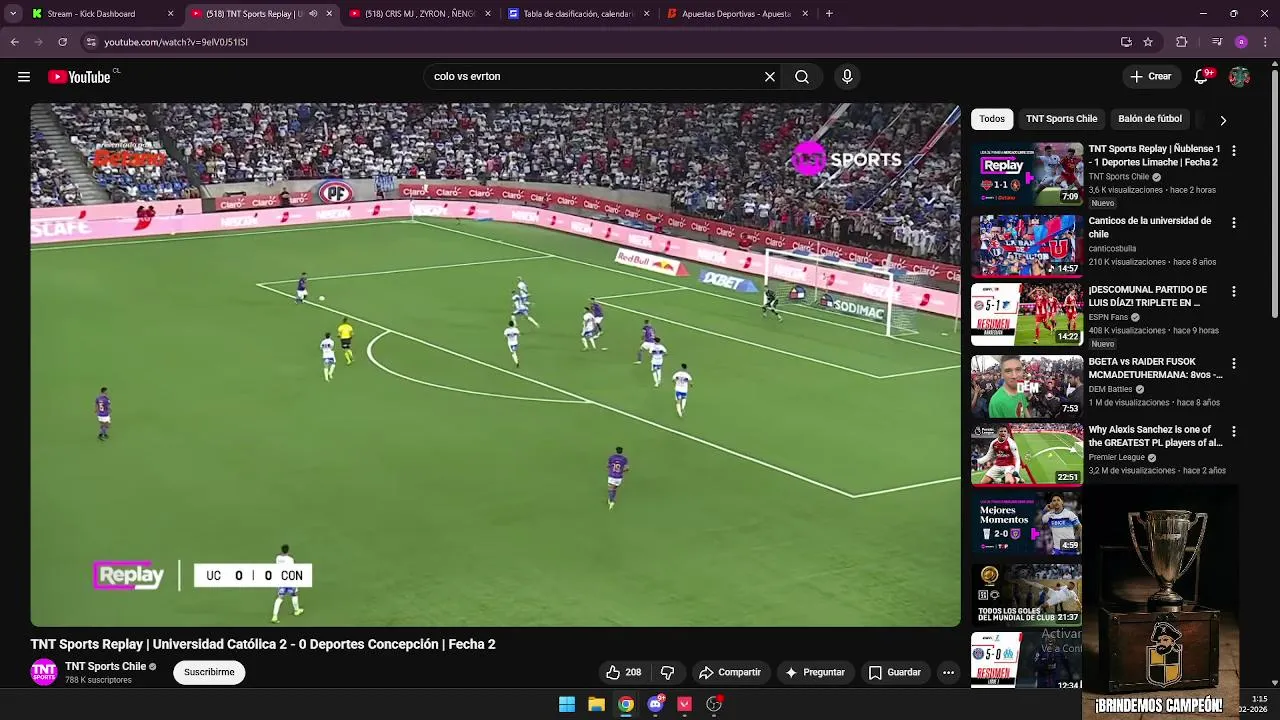Click the Preguntar button
The height and width of the screenshot is (720, 1280).
coord(815,673)
